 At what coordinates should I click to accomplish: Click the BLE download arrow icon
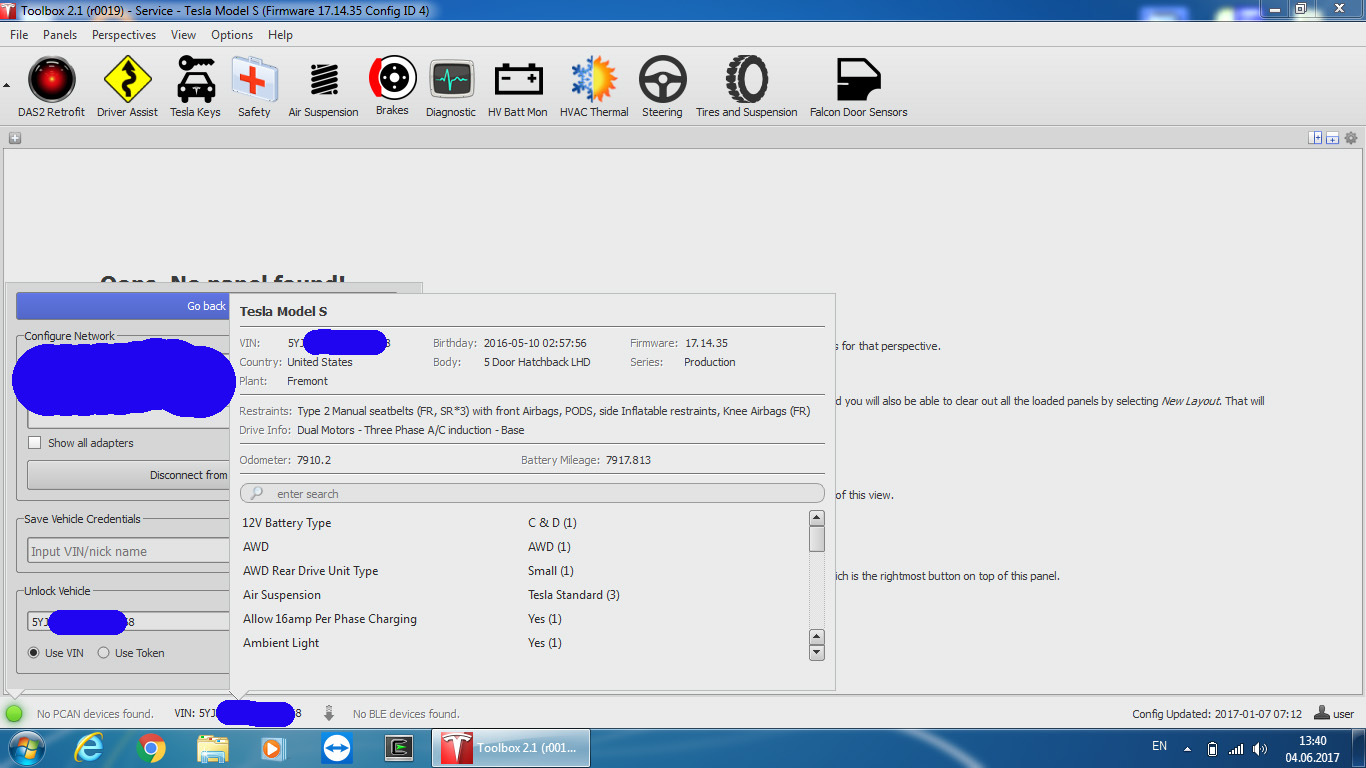pyautogui.click(x=329, y=714)
